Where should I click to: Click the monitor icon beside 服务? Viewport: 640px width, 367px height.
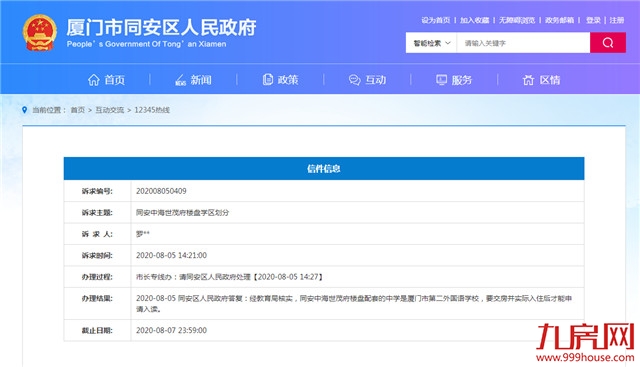pos(441,80)
